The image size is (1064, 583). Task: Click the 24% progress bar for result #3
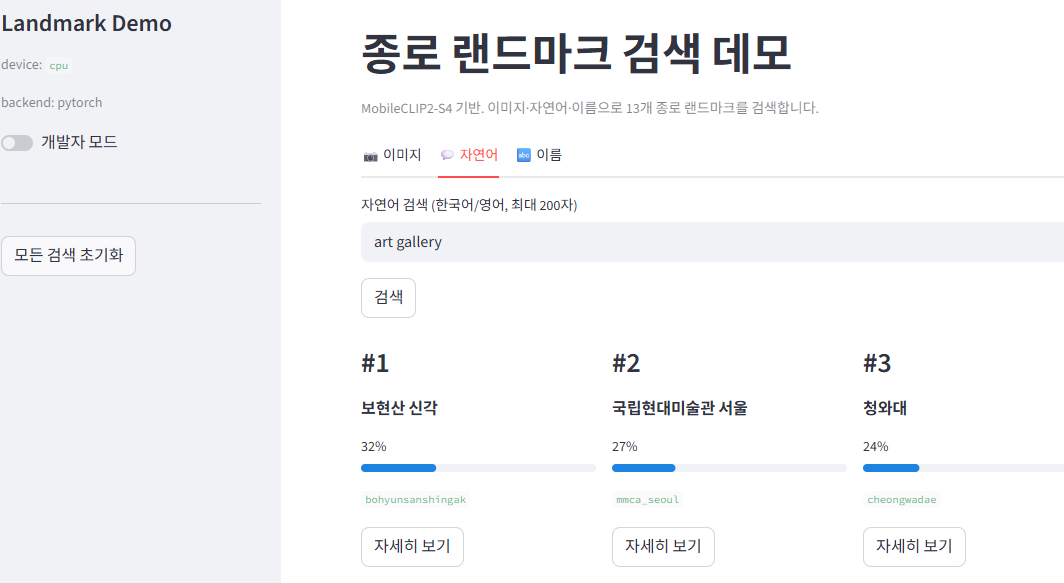click(964, 468)
